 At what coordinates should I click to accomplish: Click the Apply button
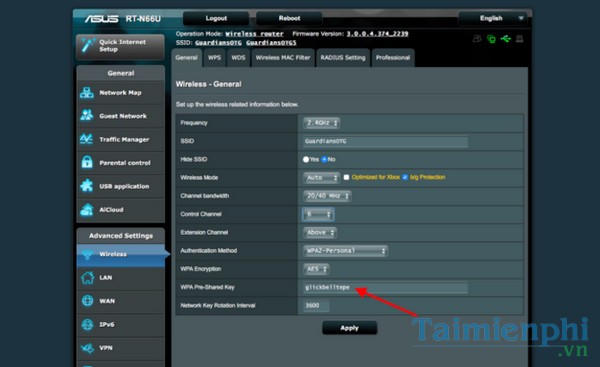click(350, 328)
